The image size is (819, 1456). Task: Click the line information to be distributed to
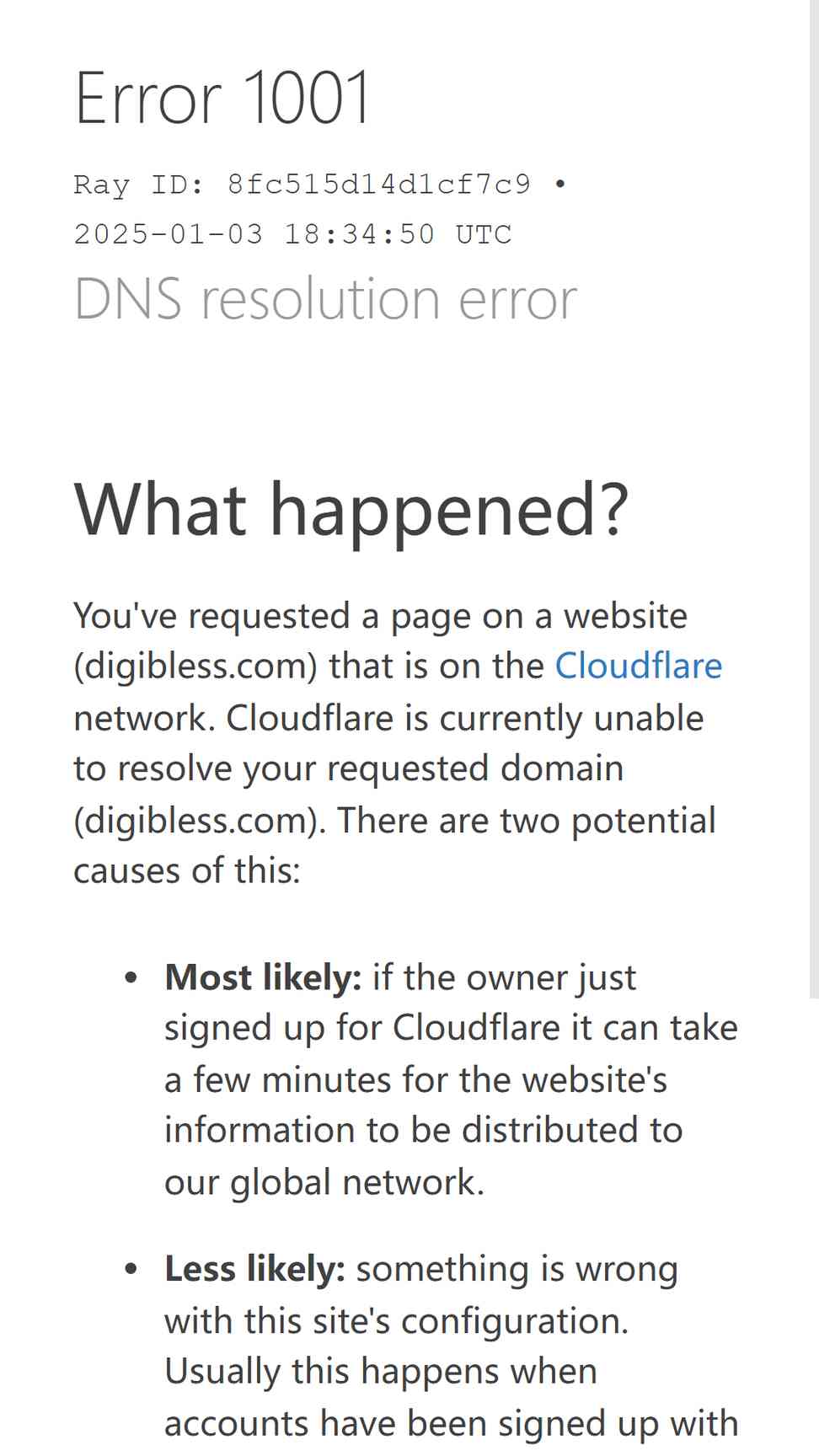pyautogui.click(x=423, y=1130)
